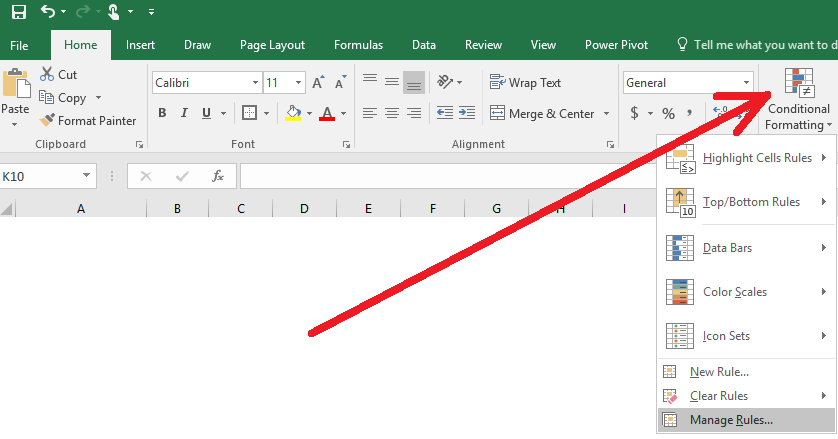Click the yellow Fill Color bucket
The width and height of the screenshot is (838, 439).
pos(293,113)
